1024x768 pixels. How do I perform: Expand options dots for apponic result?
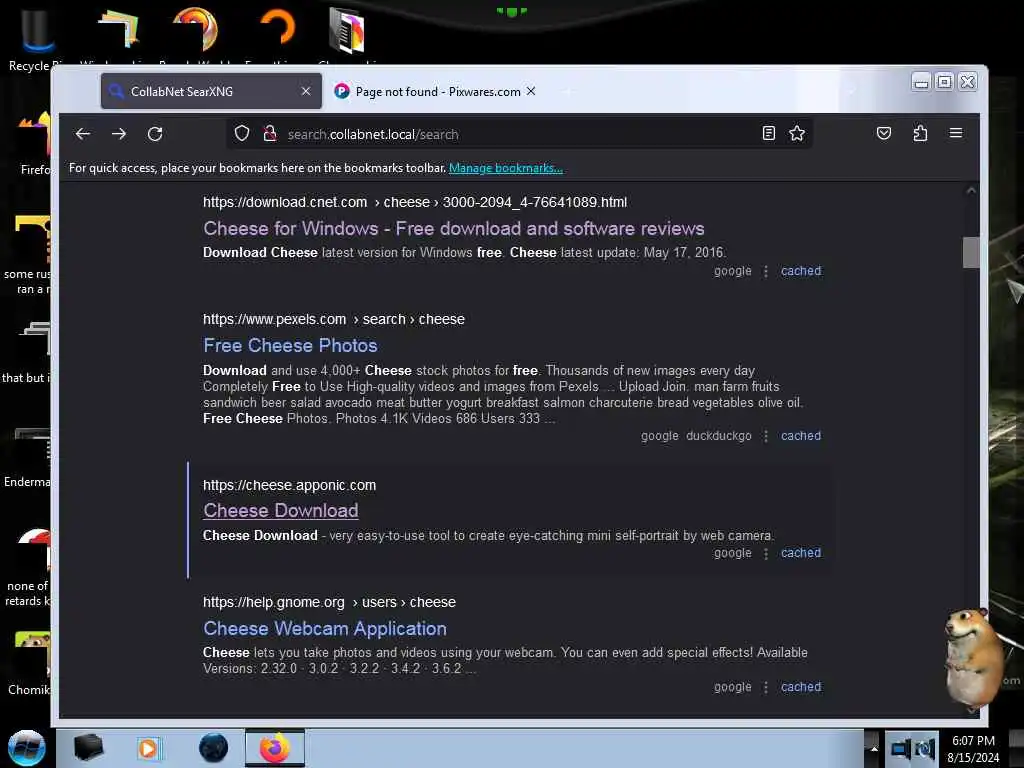766,553
